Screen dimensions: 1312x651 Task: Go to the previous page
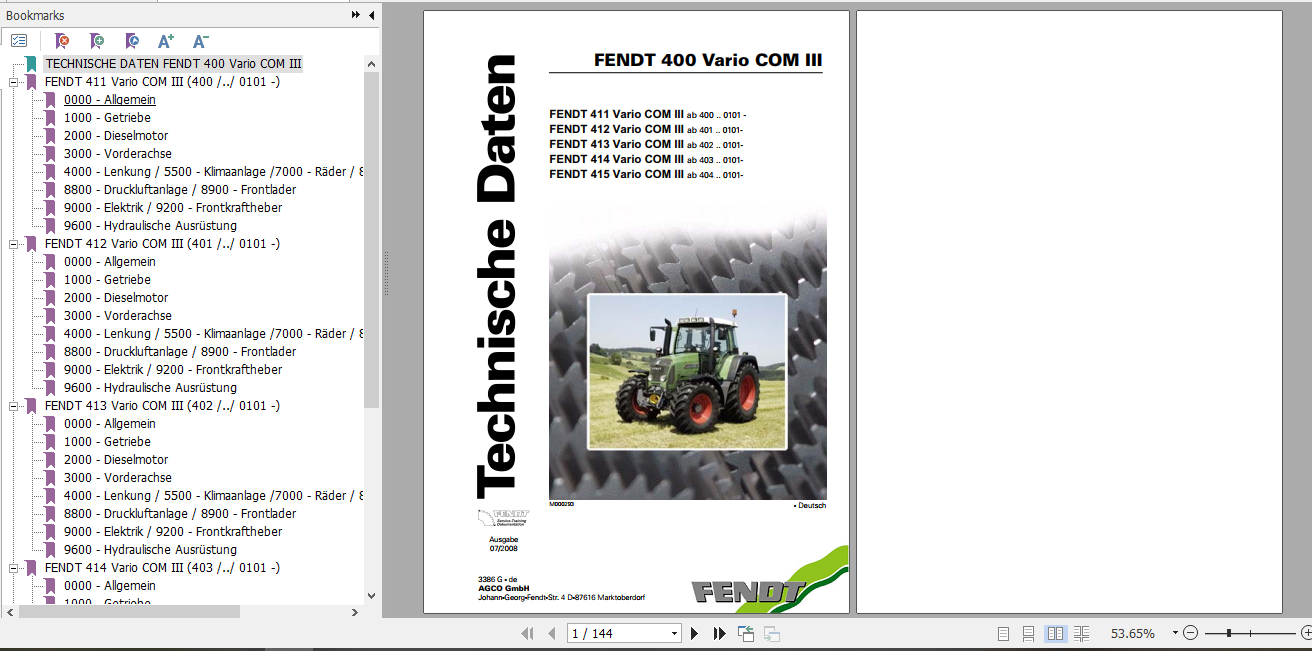coord(550,633)
